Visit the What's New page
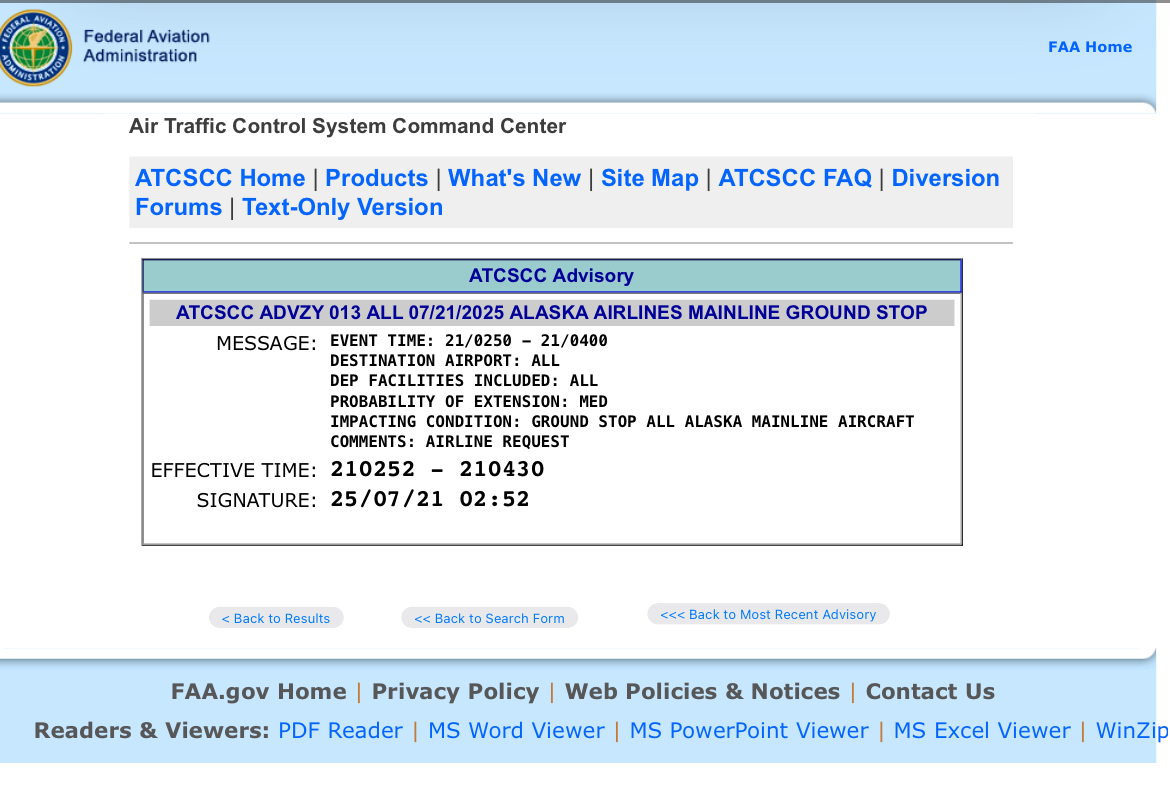 point(514,178)
